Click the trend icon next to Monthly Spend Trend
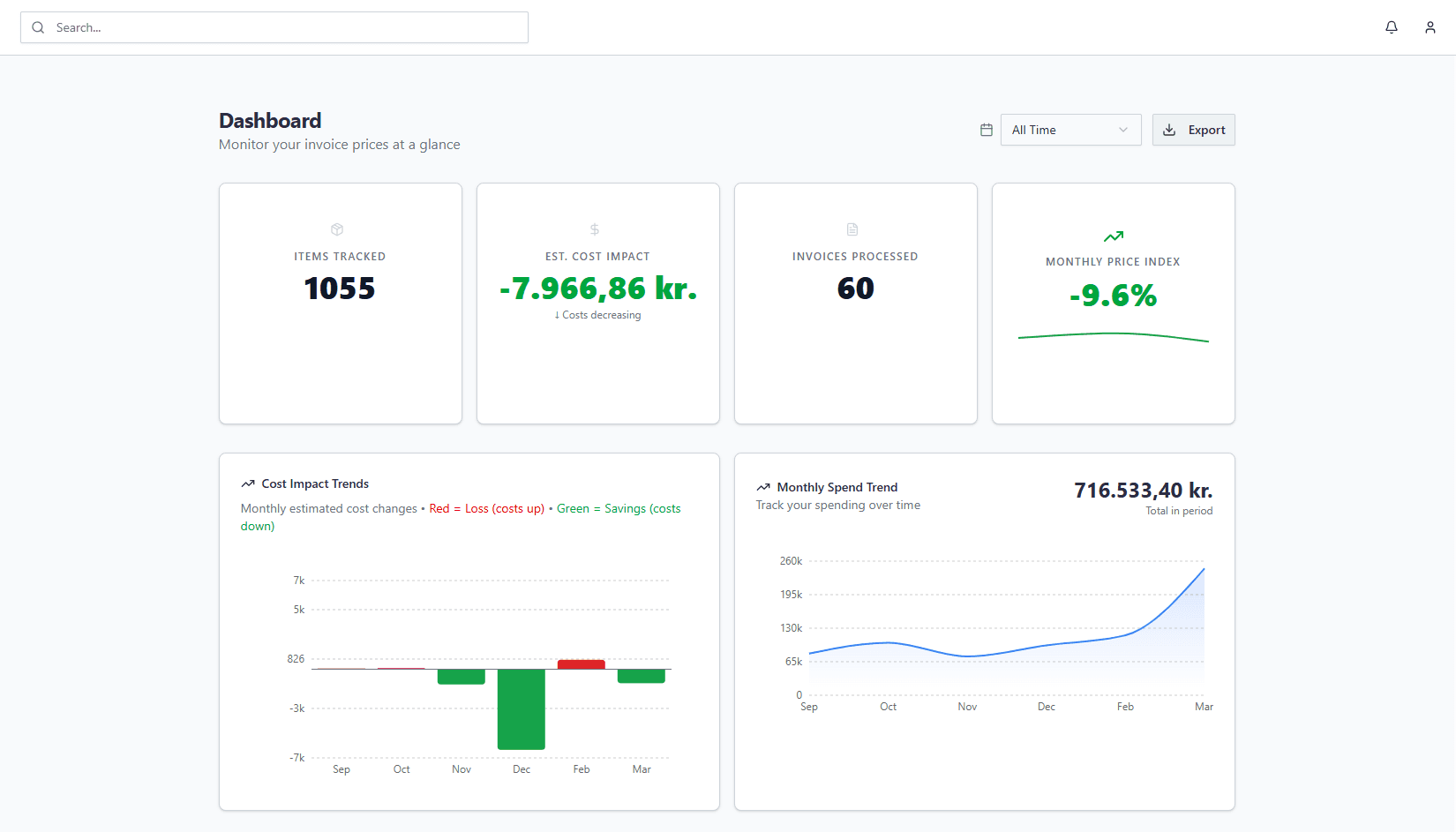Image resolution: width=1456 pixels, height=832 pixels. tap(762, 486)
